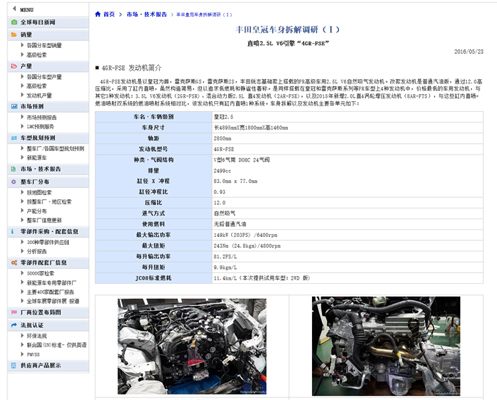Open 新能源车 under 车型规划预测
The height and width of the screenshot is (400, 497).
tap(37, 158)
